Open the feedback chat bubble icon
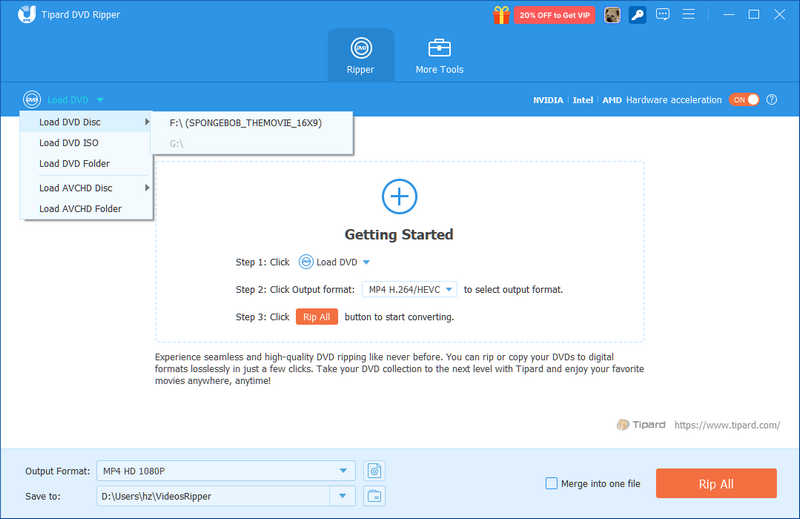This screenshot has width=800, height=519. click(663, 14)
